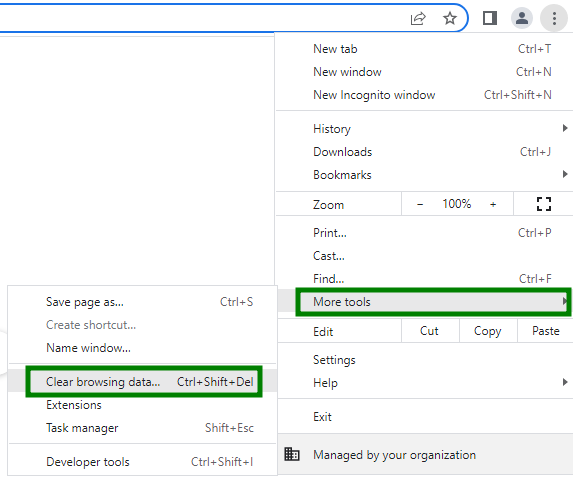
Task: Click the Cut edit button
Action: [x=429, y=331]
